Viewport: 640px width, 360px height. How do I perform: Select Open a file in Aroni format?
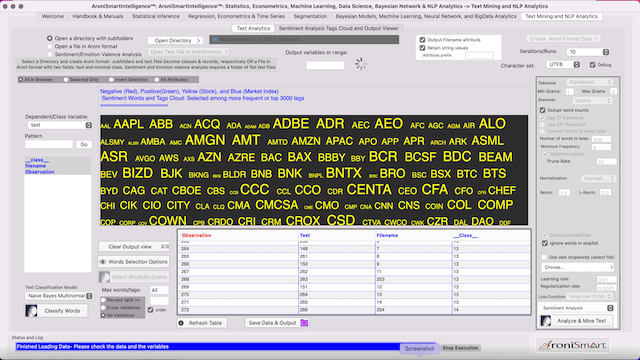pos(50,46)
